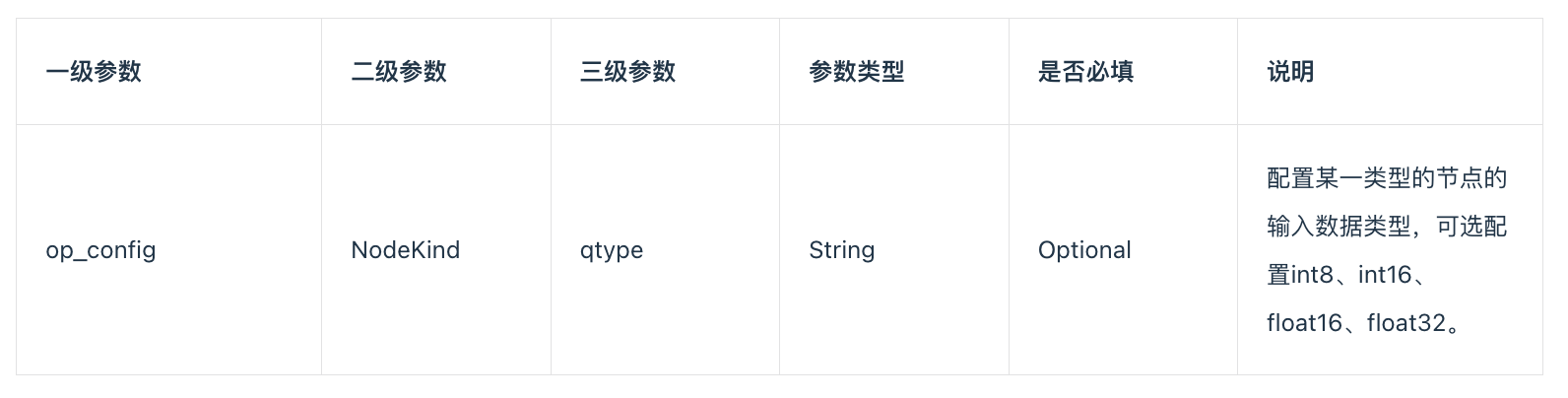Select the 参数类型 column header
This screenshot has width=1568, height=398.
click(x=856, y=72)
